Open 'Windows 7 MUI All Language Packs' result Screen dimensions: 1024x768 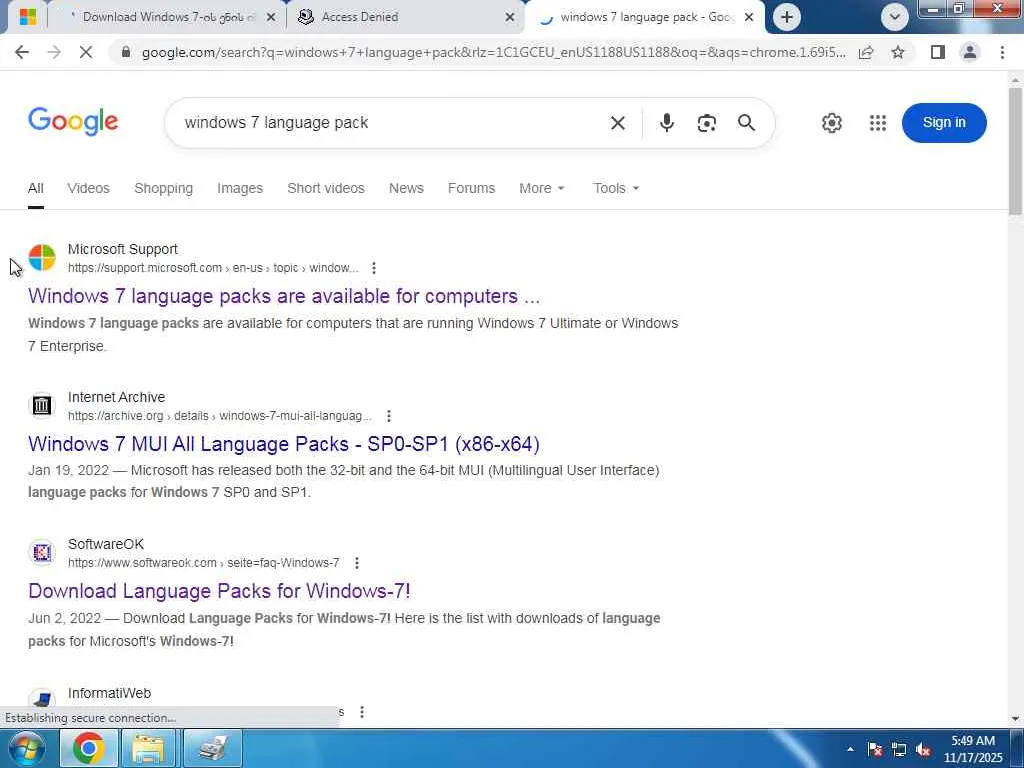[x=284, y=444]
